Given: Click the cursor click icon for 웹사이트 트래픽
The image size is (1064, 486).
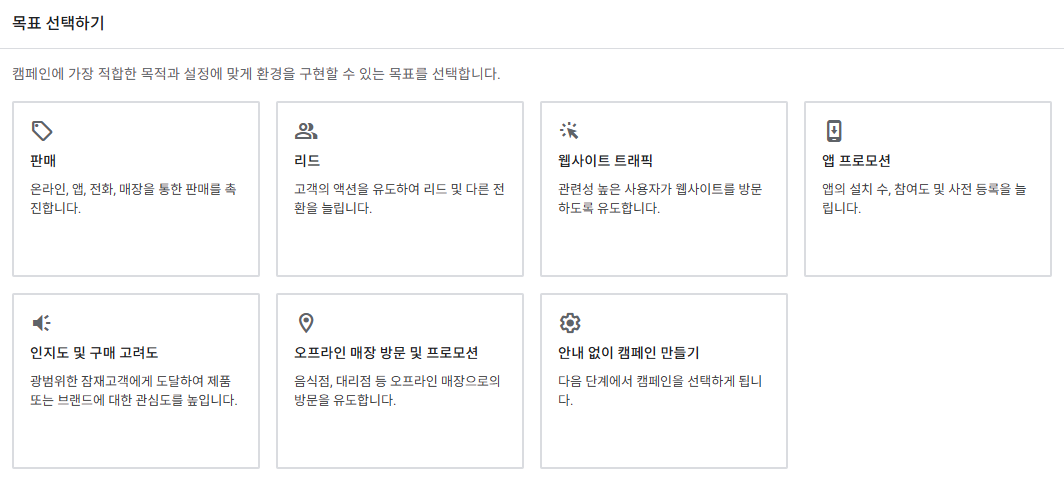Looking at the screenshot, I should 569,131.
